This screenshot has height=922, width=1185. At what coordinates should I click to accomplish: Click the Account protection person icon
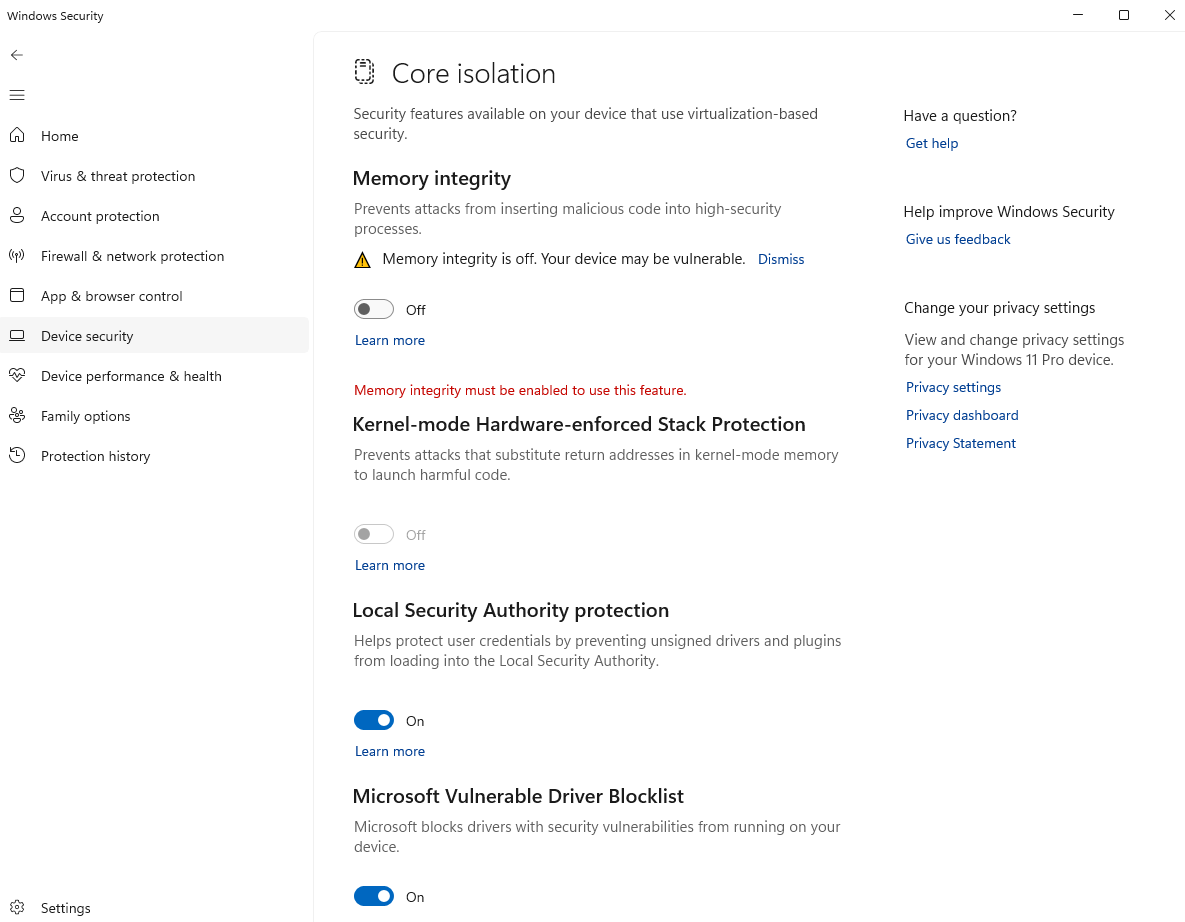[17, 216]
